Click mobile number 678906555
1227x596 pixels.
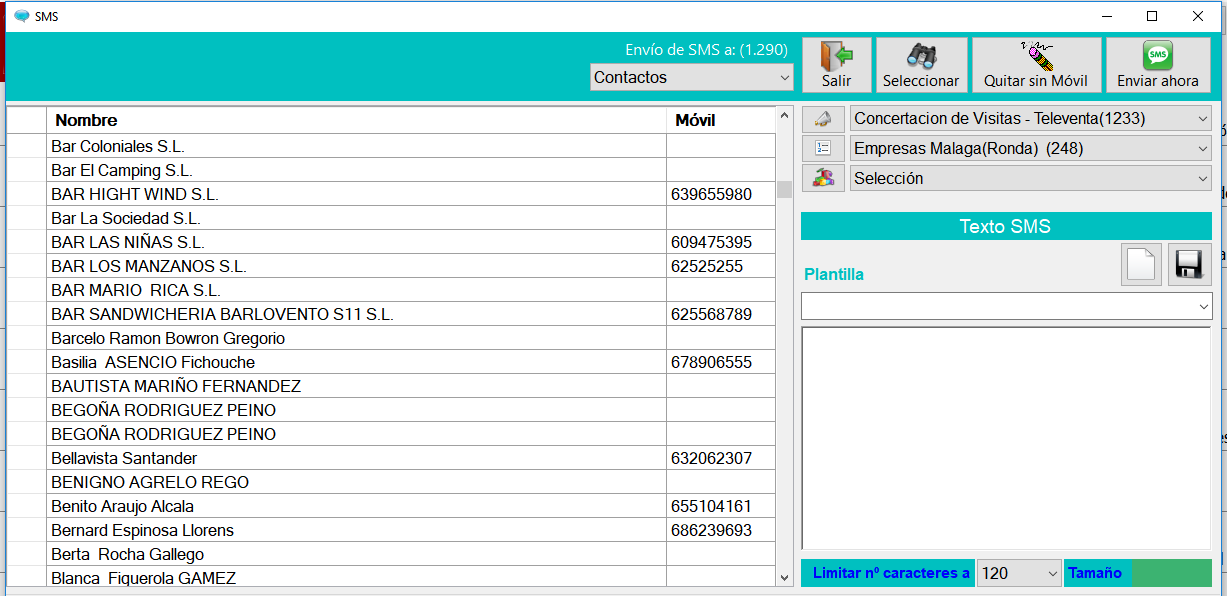(711, 362)
